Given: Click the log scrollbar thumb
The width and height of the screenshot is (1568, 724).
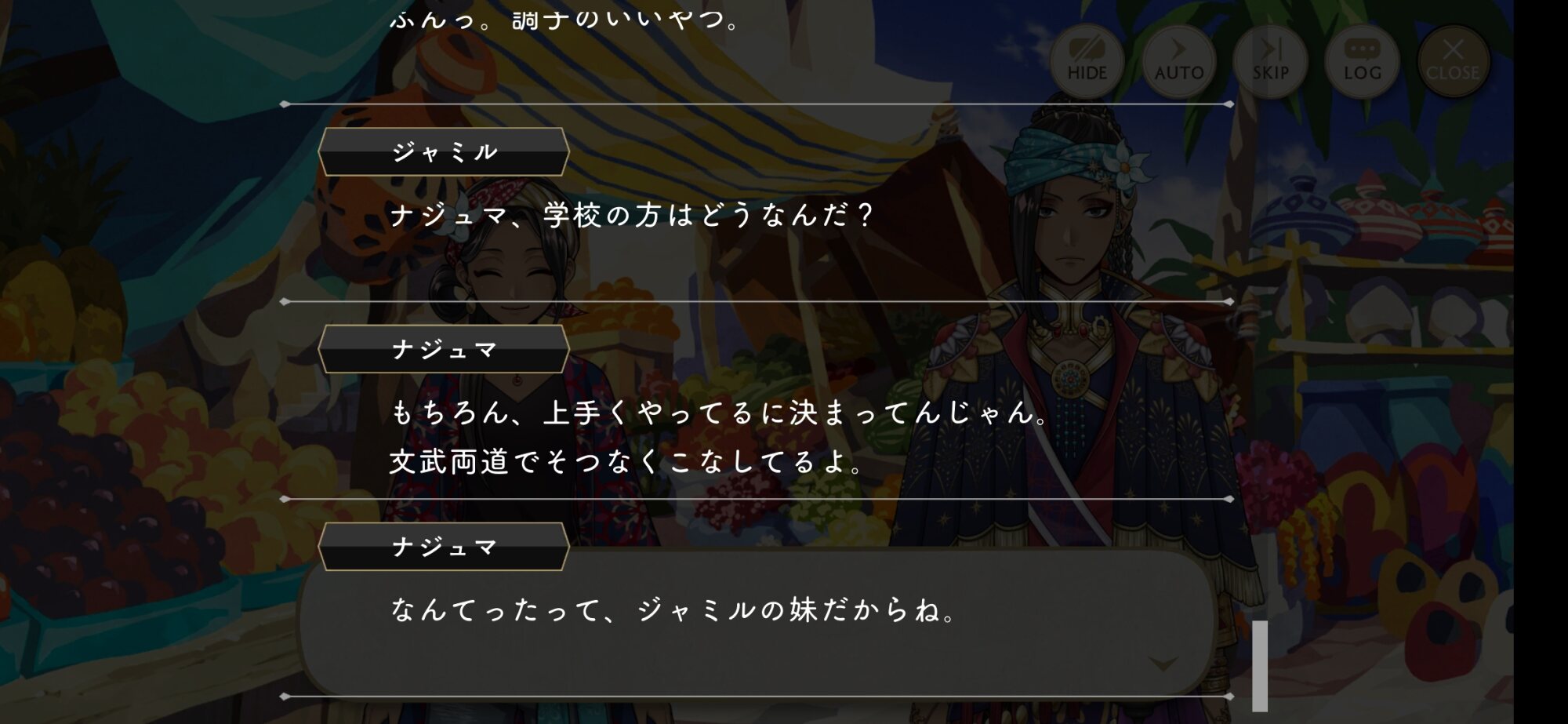Looking at the screenshot, I should point(1259,665).
